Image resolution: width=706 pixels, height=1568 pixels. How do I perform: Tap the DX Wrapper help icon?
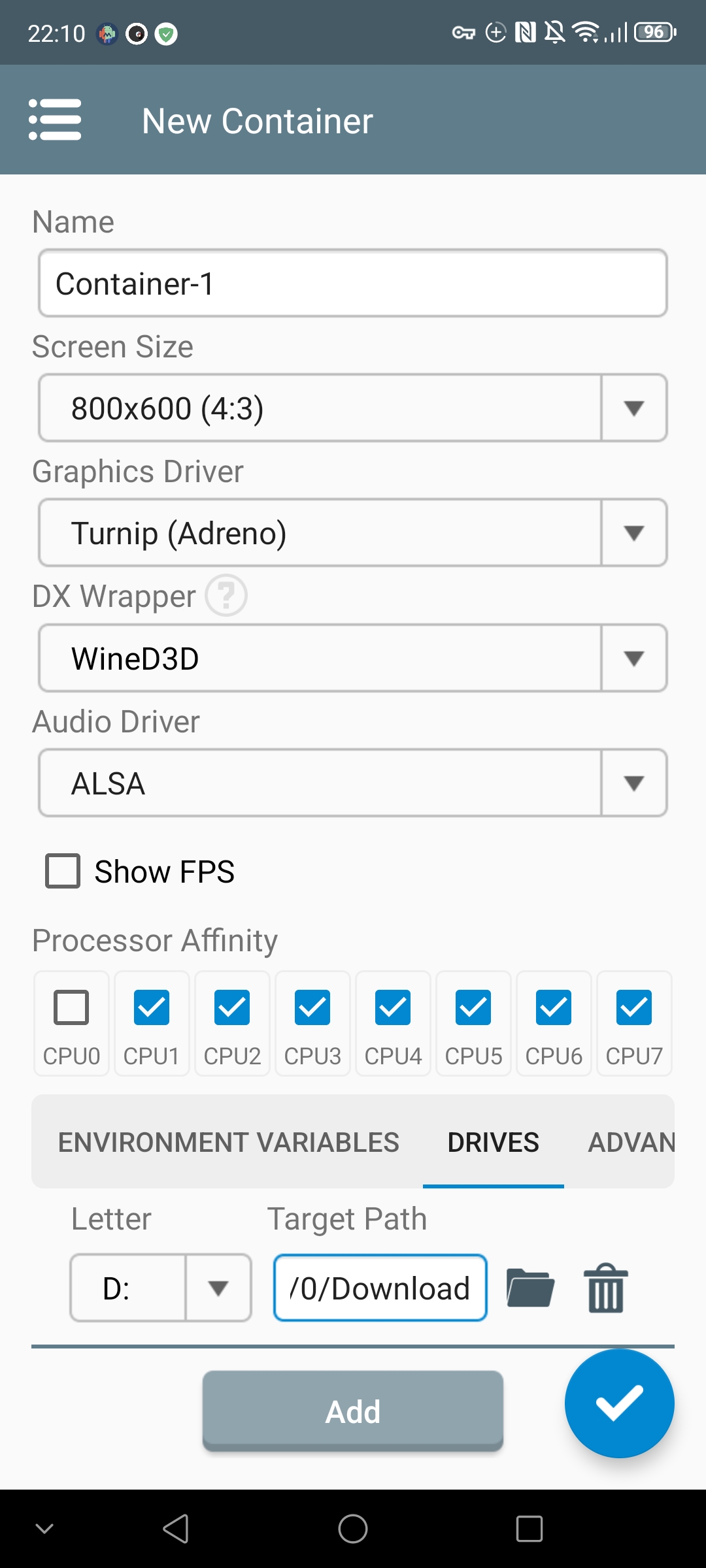point(226,595)
